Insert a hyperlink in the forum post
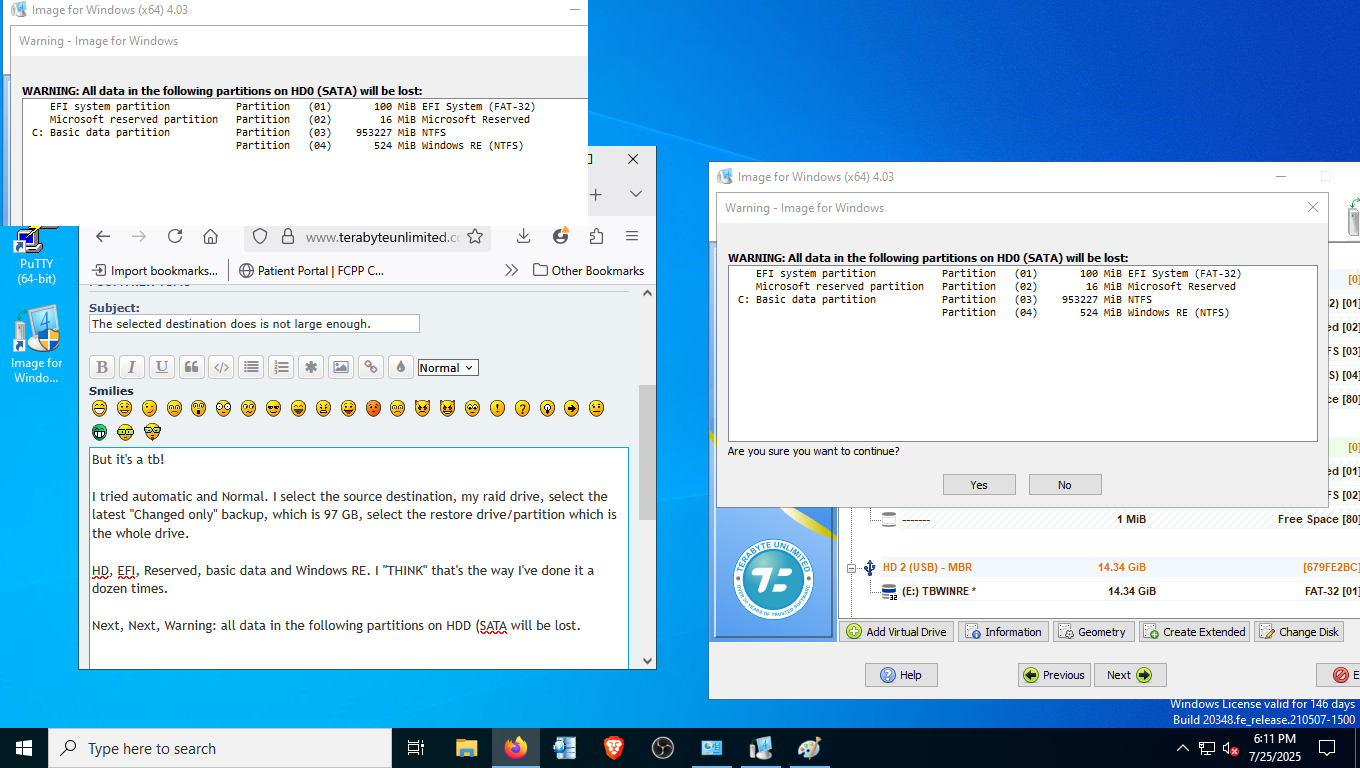This screenshot has width=1360, height=768. 371,367
